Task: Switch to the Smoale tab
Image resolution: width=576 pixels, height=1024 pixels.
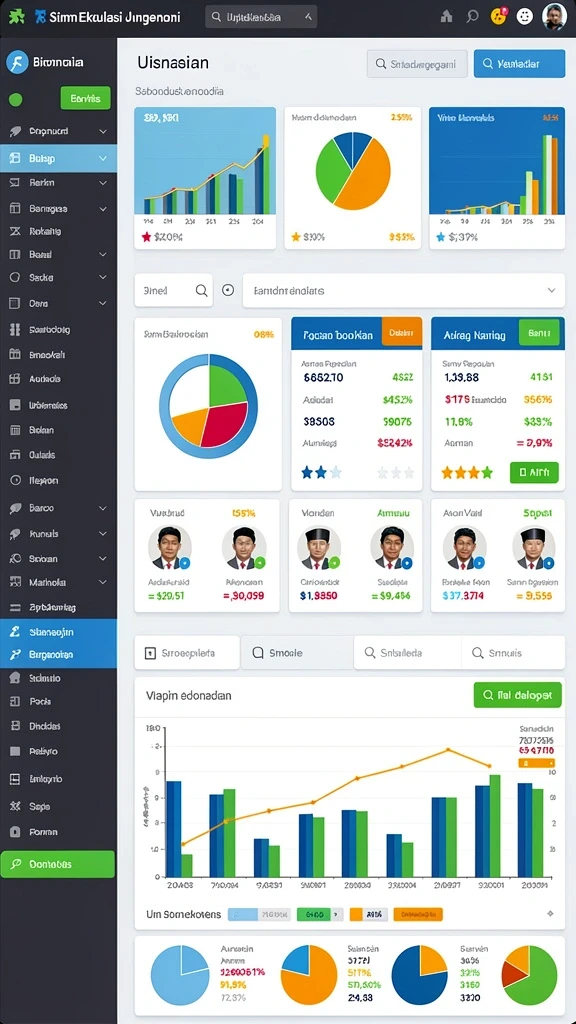Action: [296, 652]
